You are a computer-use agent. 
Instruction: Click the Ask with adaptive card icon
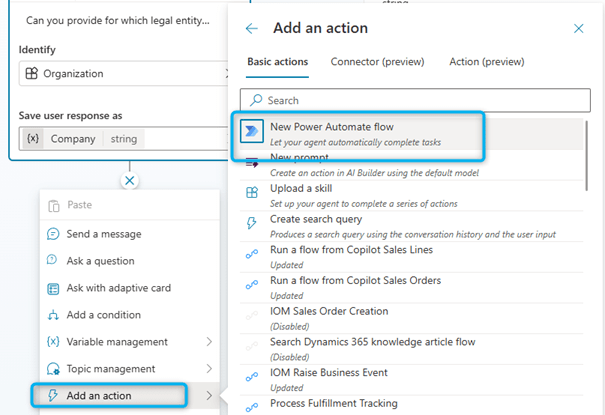53,288
